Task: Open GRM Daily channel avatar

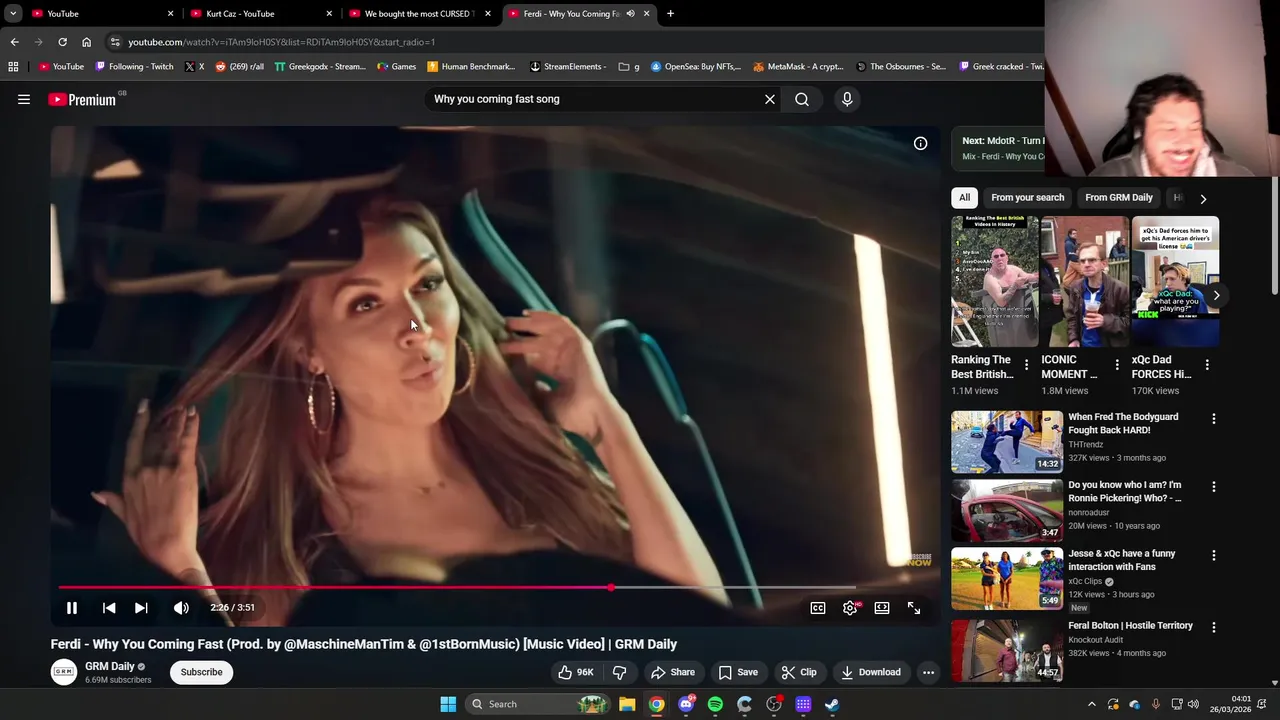Action: coord(64,672)
